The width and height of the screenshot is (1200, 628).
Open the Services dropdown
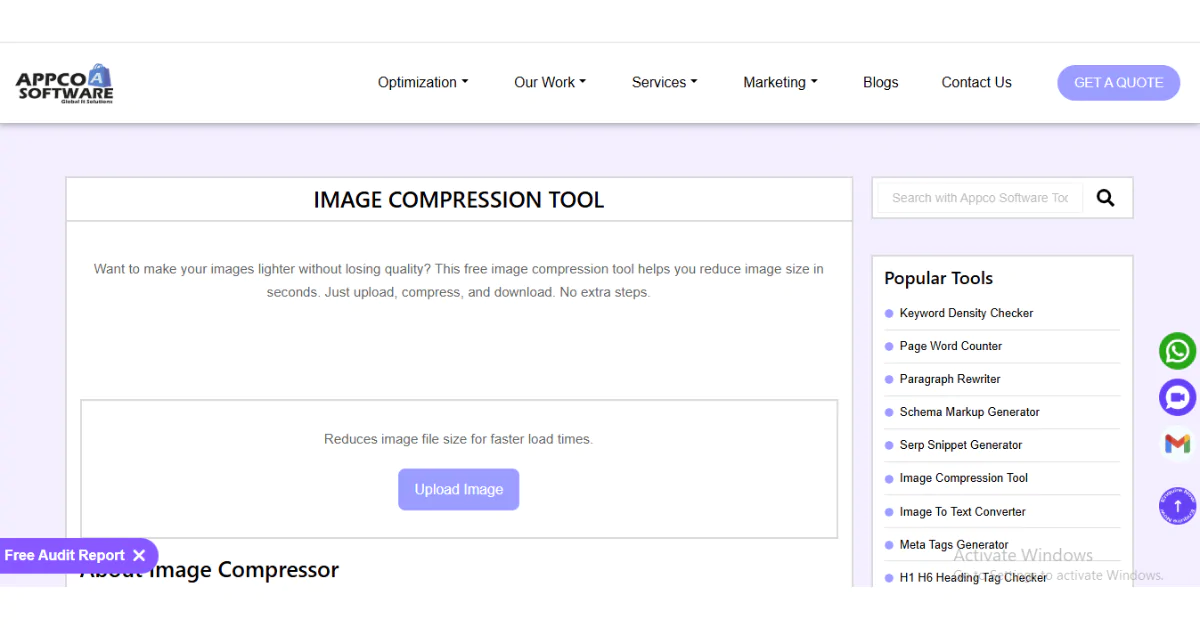[664, 82]
